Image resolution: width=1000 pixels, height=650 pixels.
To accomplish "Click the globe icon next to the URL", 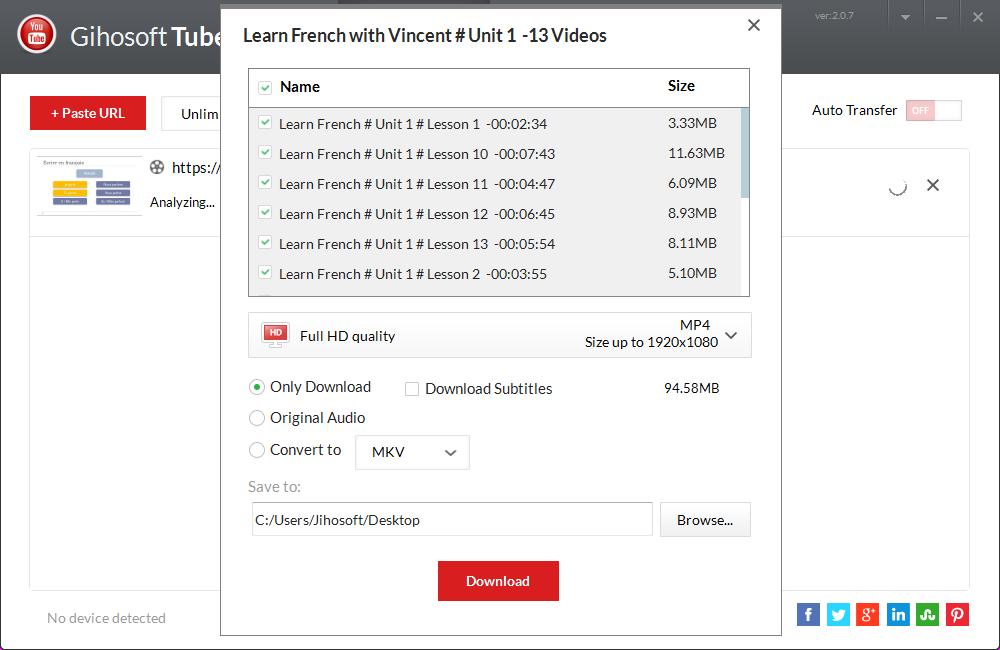I will click(158, 168).
